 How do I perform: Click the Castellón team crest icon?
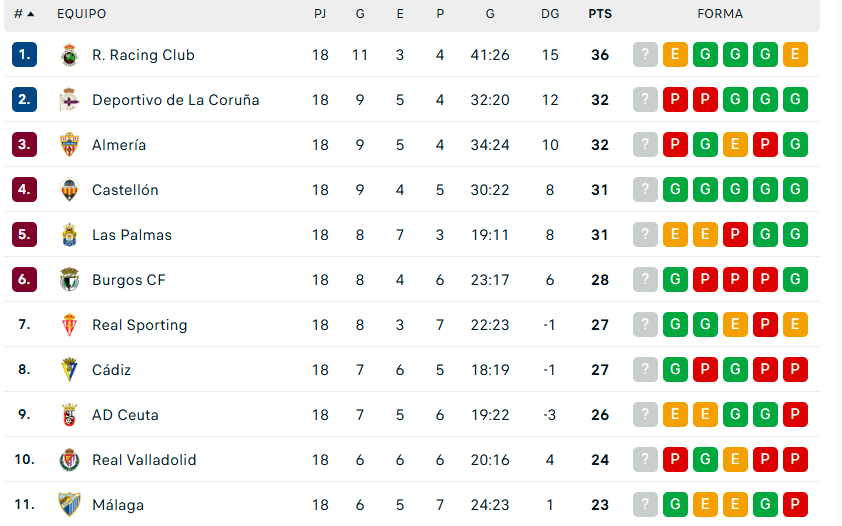(x=69, y=190)
